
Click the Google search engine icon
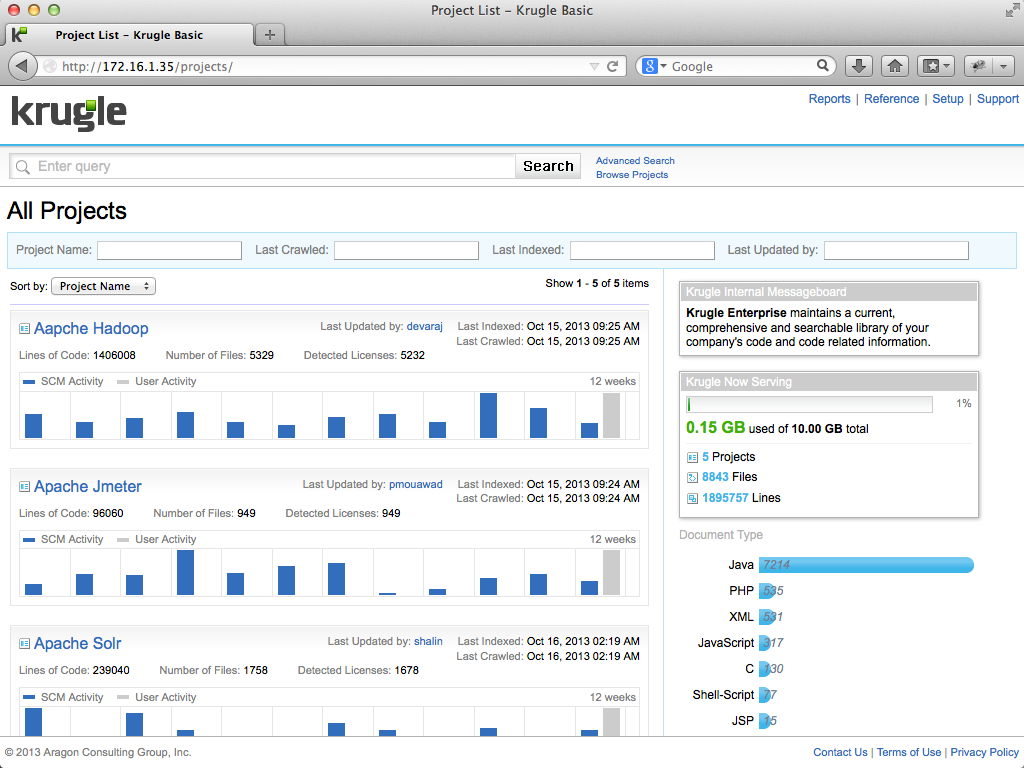click(650, 66)
